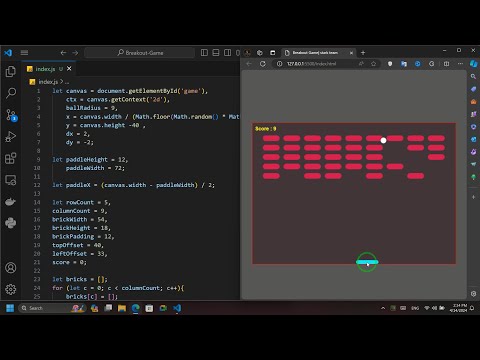Click the white ball in the game

click(x=383, y=140)
